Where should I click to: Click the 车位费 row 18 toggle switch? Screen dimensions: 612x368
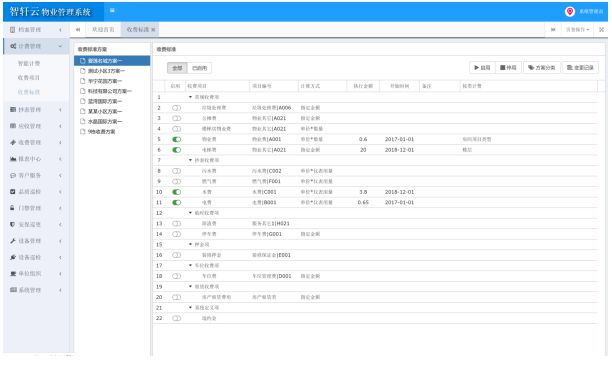176,276
